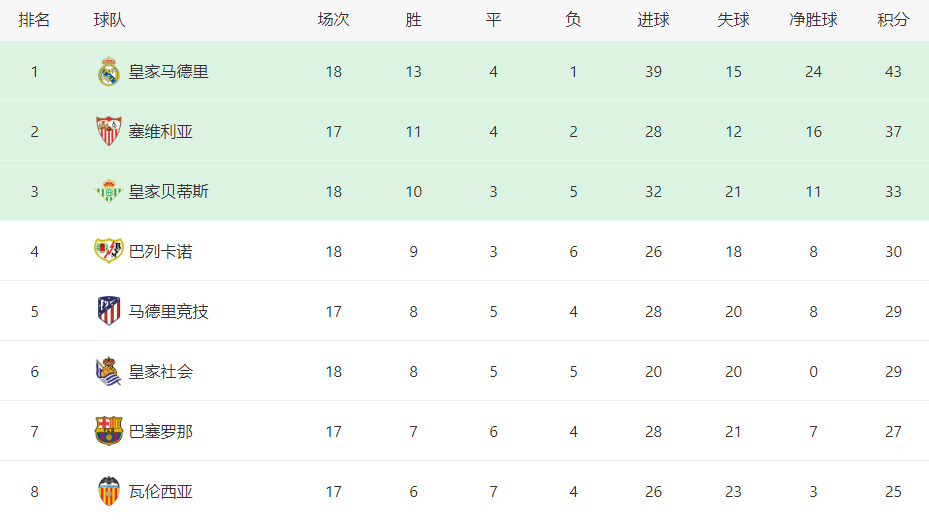Image resolution: width=929 pixels, height=520 pixels.
Task: Click the Valencia club crest icon
Action: [x=109, y=491]
